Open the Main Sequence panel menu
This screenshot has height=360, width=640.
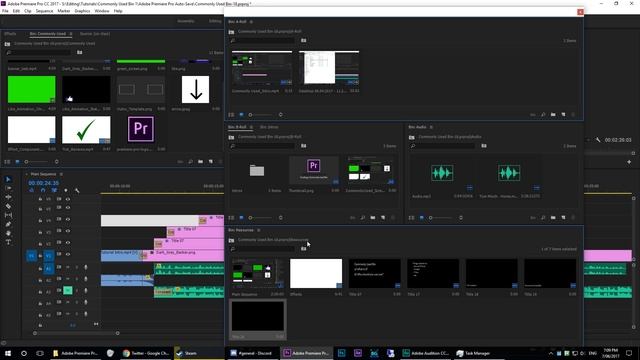click(61, 174)
